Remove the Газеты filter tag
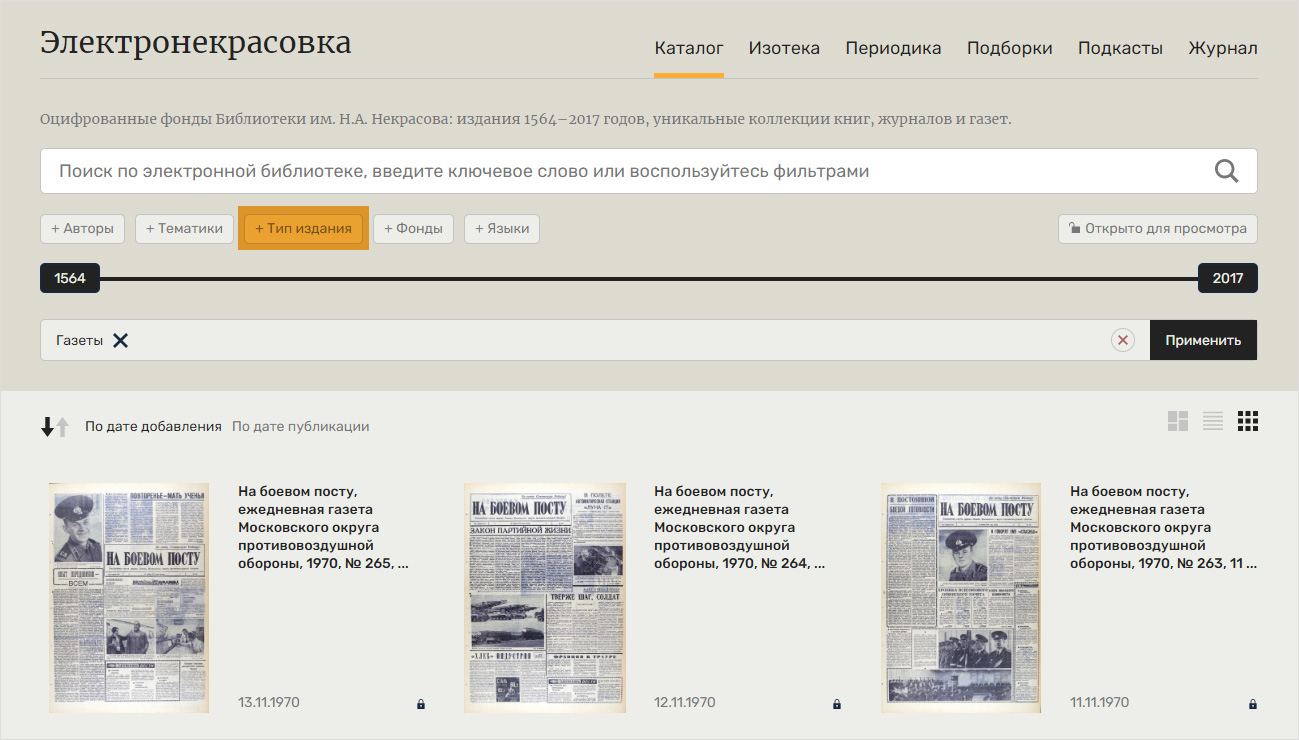The image size is (1299, 740). (120, 340)
